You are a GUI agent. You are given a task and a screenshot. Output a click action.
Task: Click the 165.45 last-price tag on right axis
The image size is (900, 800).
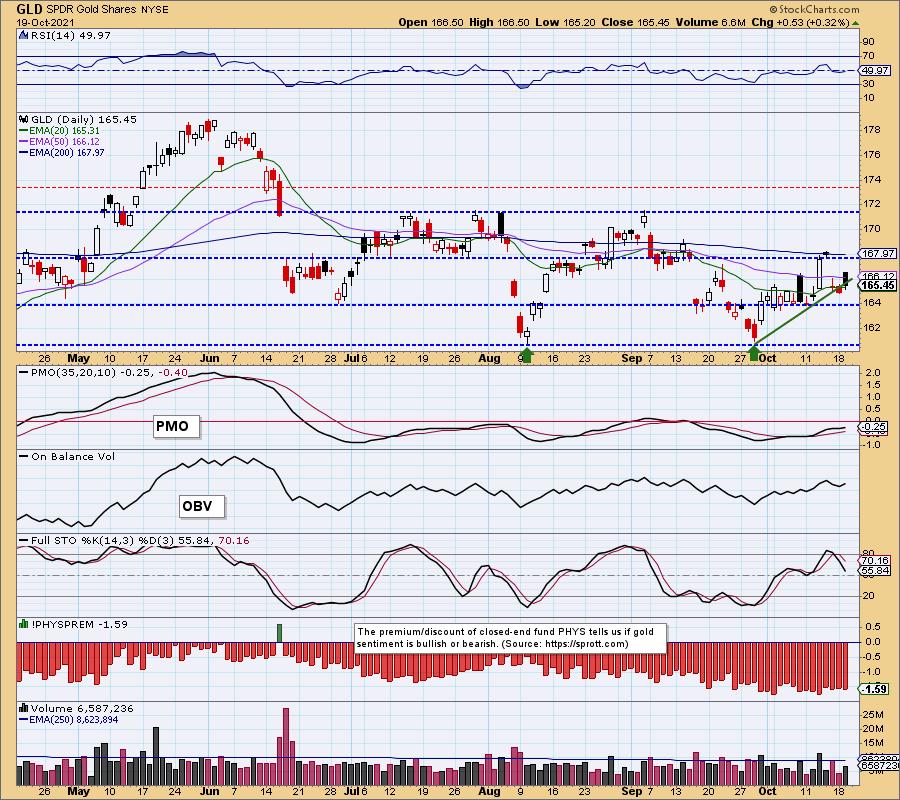coord(878,285)
